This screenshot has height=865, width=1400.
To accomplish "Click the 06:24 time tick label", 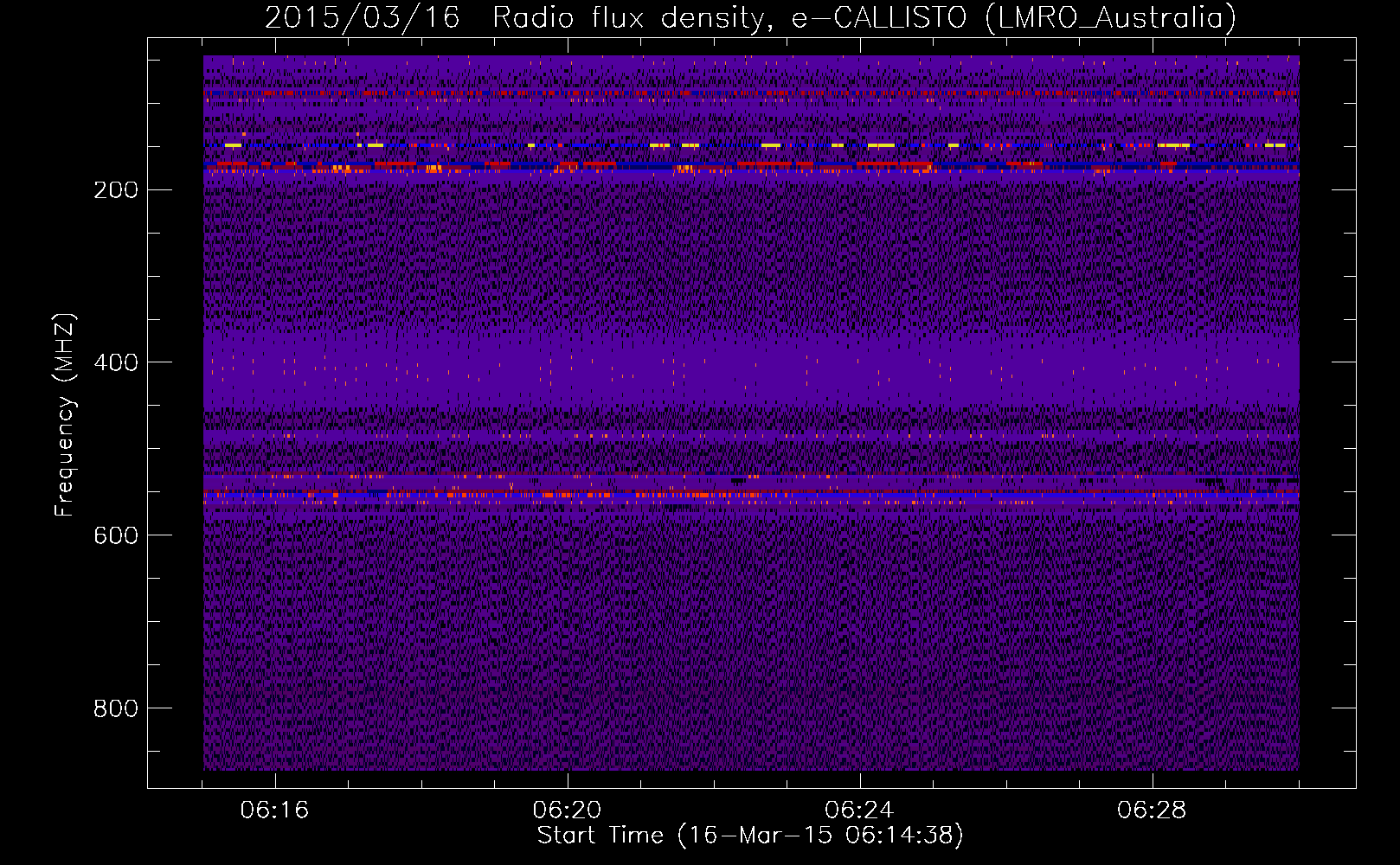I will pos(860,811).
